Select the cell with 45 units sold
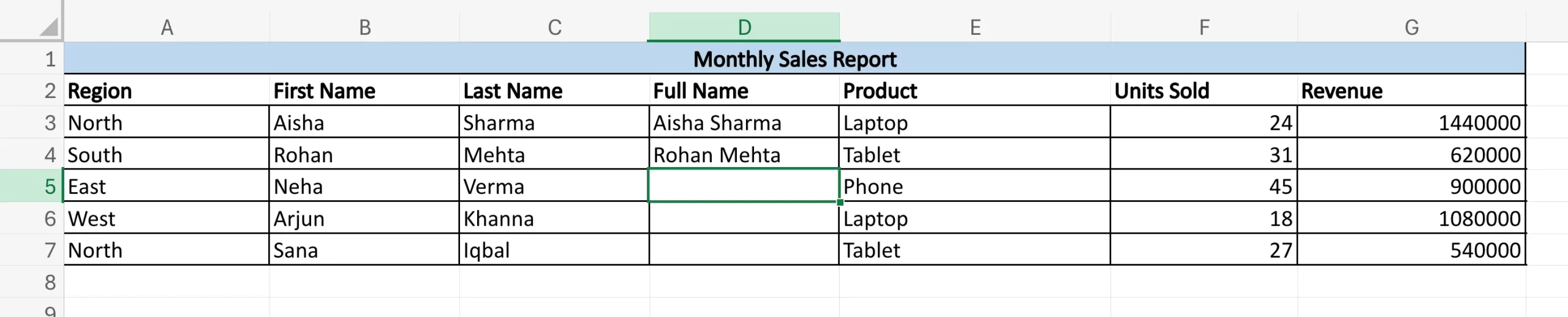The image size is (1568, 317). click(x=1203, y=186)
